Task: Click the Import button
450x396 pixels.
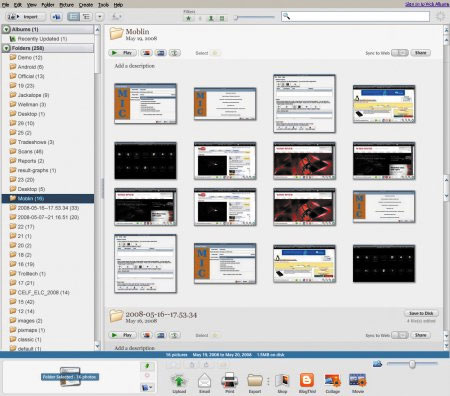Action: [26, 17]
